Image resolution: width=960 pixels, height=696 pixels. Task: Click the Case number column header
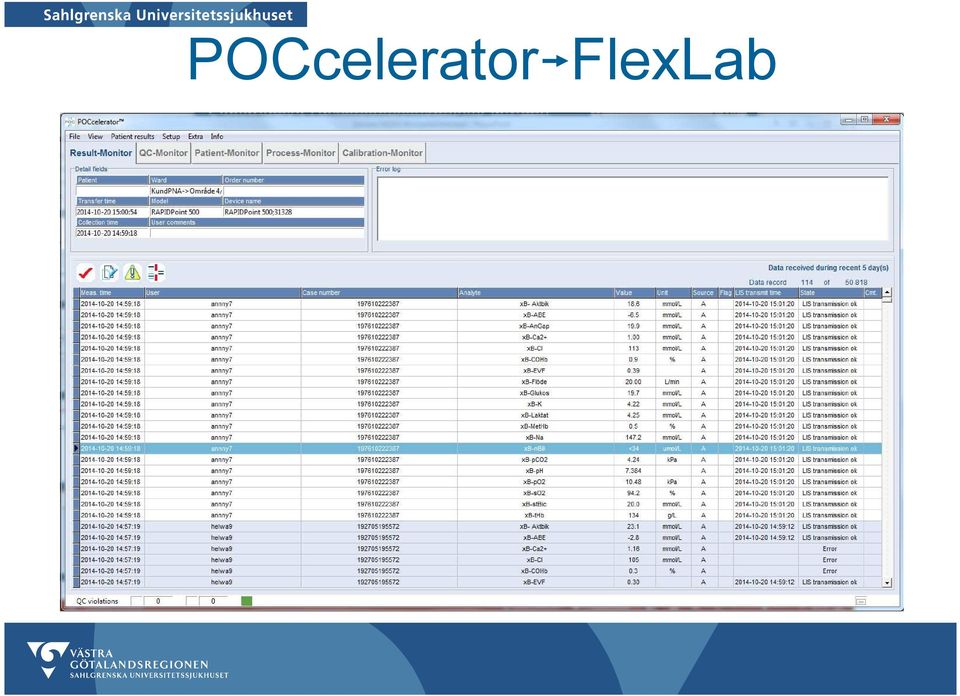(x=379, y=293)
